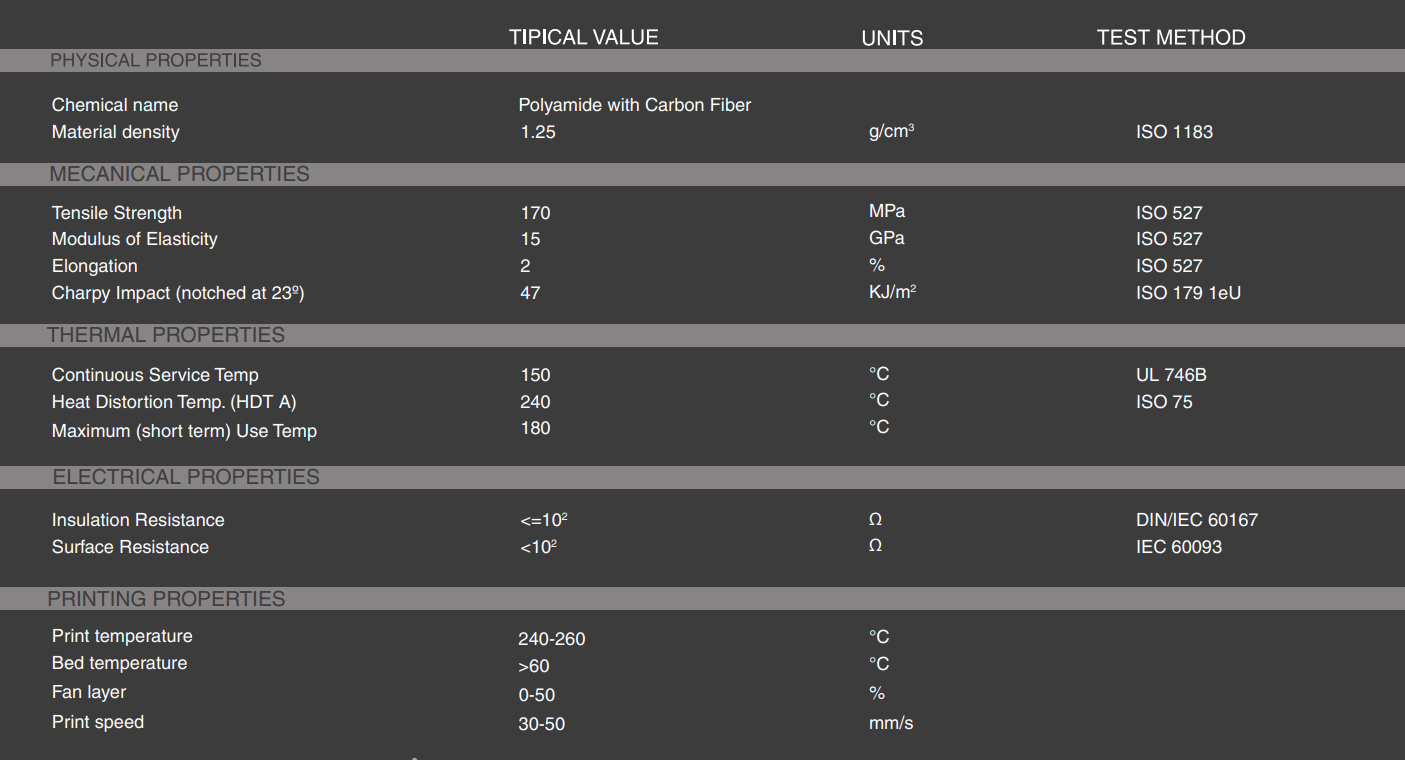Screen dimensions: 1405x760
Task: Click the TIPICAL VALUE column header
Action: pos(583,38)
